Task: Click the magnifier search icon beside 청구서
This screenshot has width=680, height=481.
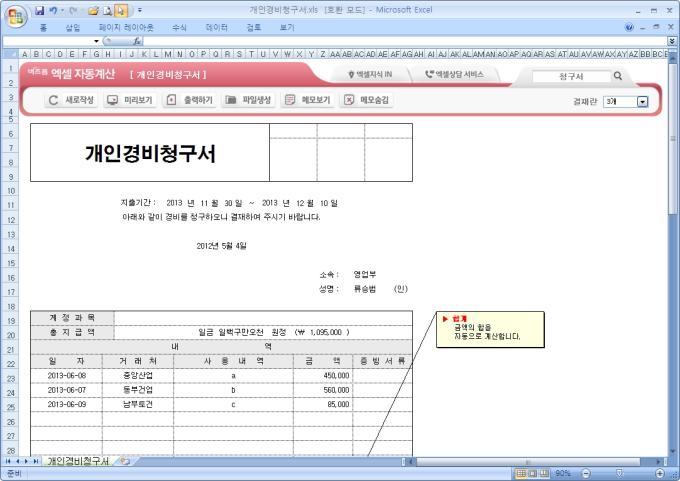Action: point(618,76)
